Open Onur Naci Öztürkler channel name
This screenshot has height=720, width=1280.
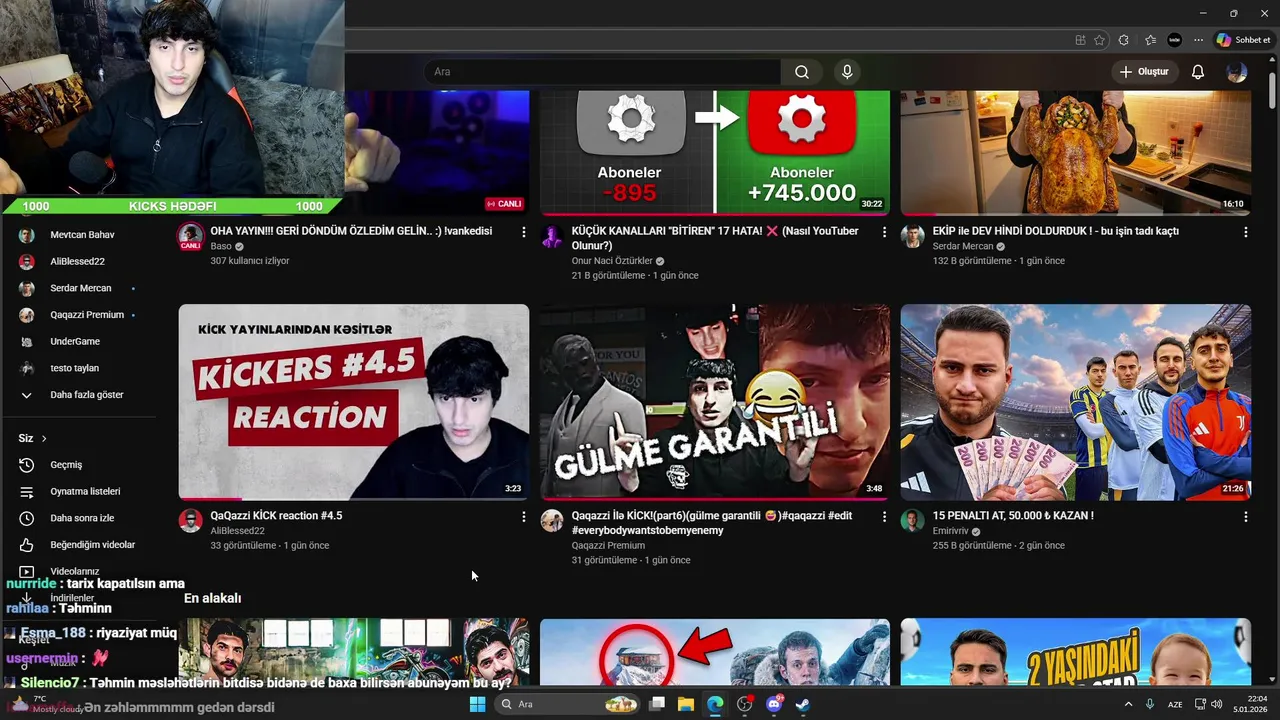(612, 261)
